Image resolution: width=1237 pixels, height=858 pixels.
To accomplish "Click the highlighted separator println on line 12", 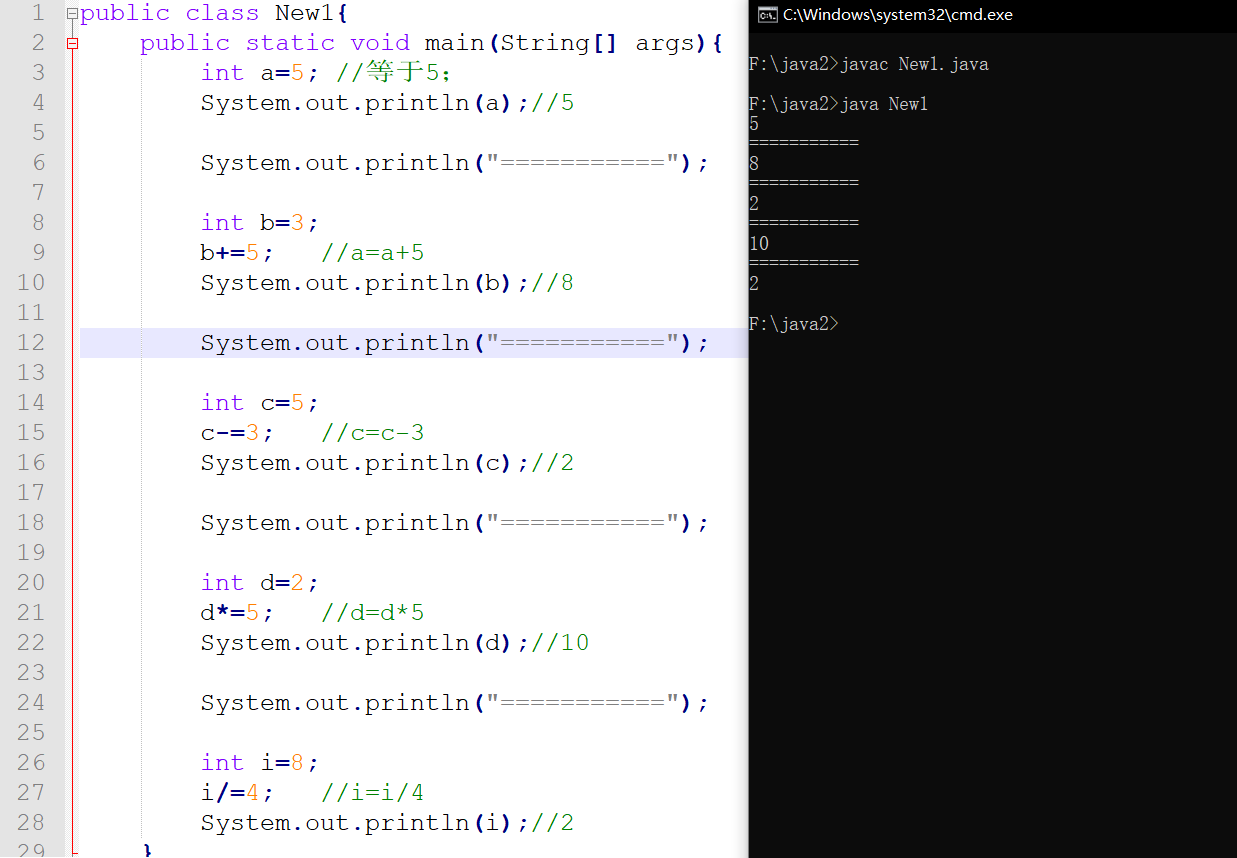I will tap(455, 343).
